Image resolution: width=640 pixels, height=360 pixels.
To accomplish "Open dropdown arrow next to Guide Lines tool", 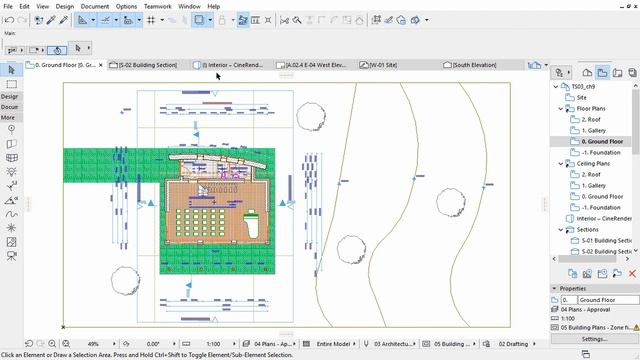I will (x=93, y=20).
